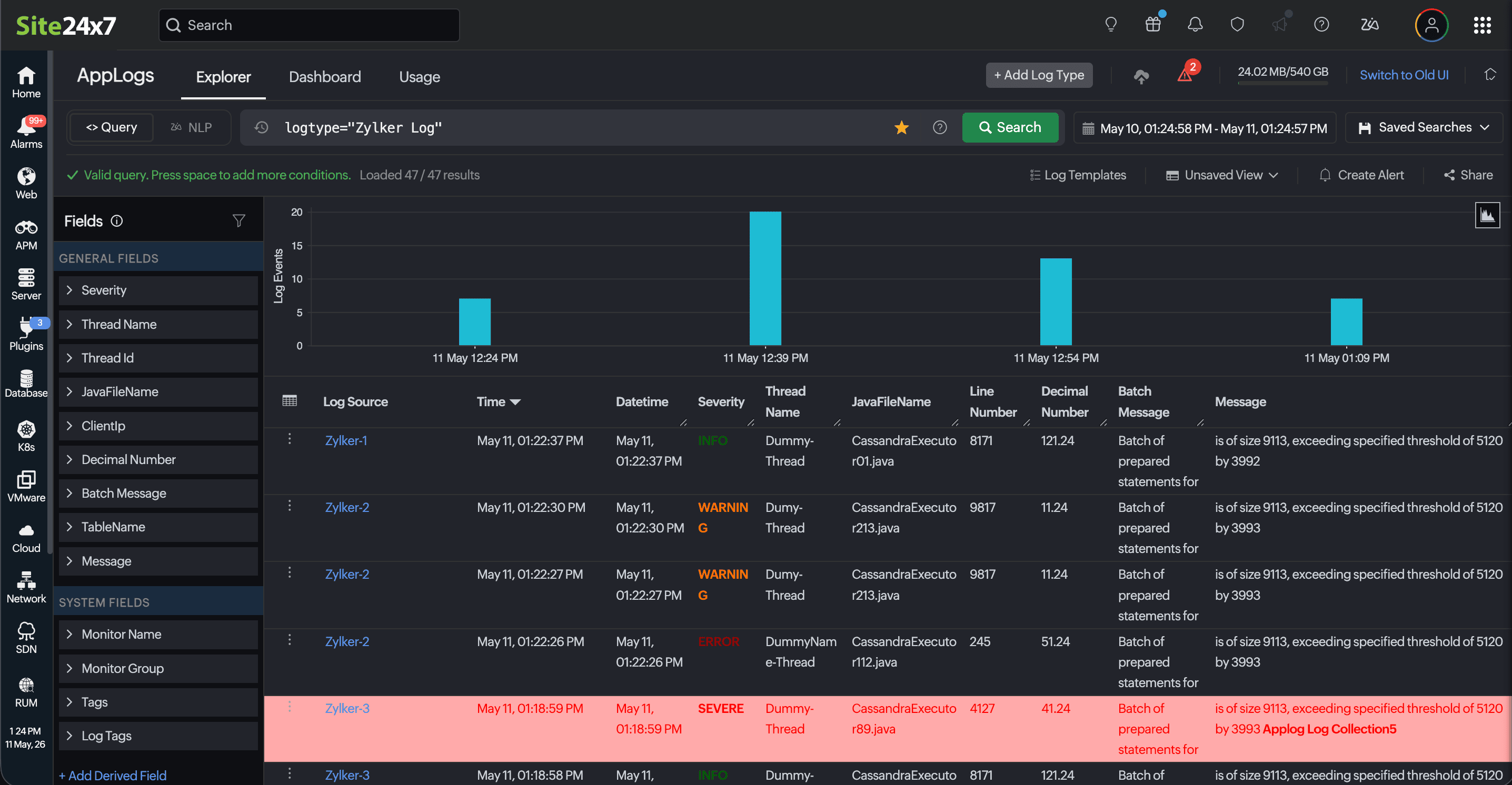Viewport: 1512px width, 785px height.
Task: Open Network monitoring
Action: (26, 587)
